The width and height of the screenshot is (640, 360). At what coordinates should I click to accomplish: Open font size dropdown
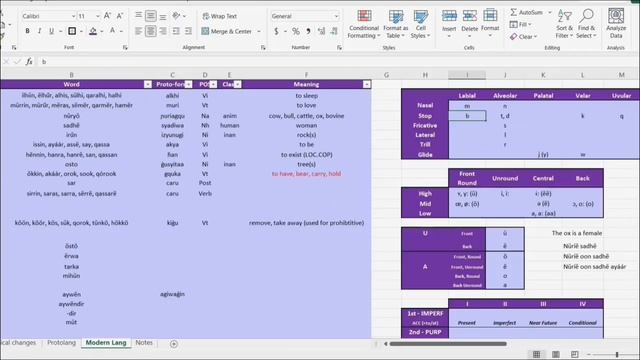click(98, 16)
